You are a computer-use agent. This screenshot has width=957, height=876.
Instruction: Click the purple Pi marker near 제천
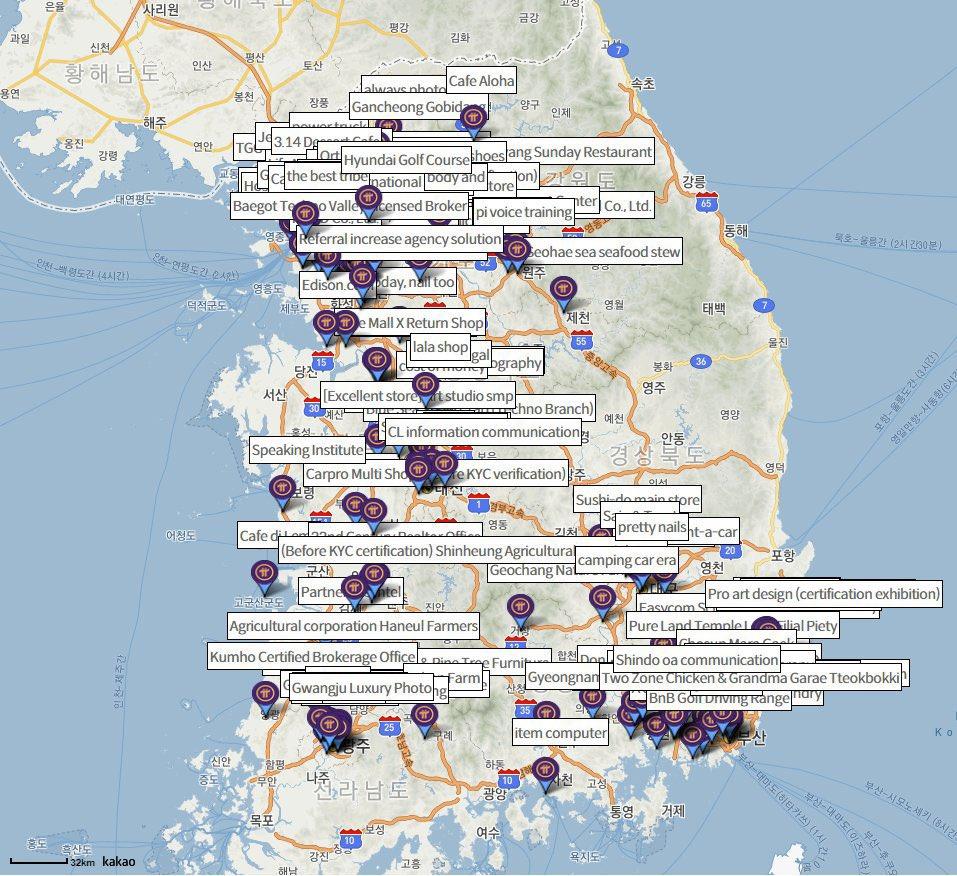pyautogui.click(x=563, y=292)
